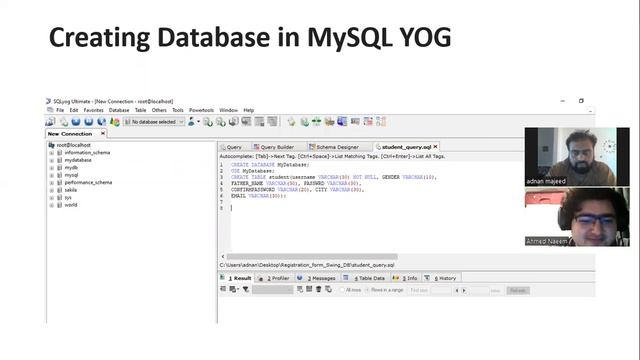This screenshot has width=640, height=360.
Task: Open the user manager dropdown arrow
Action: tap(198, 122)
